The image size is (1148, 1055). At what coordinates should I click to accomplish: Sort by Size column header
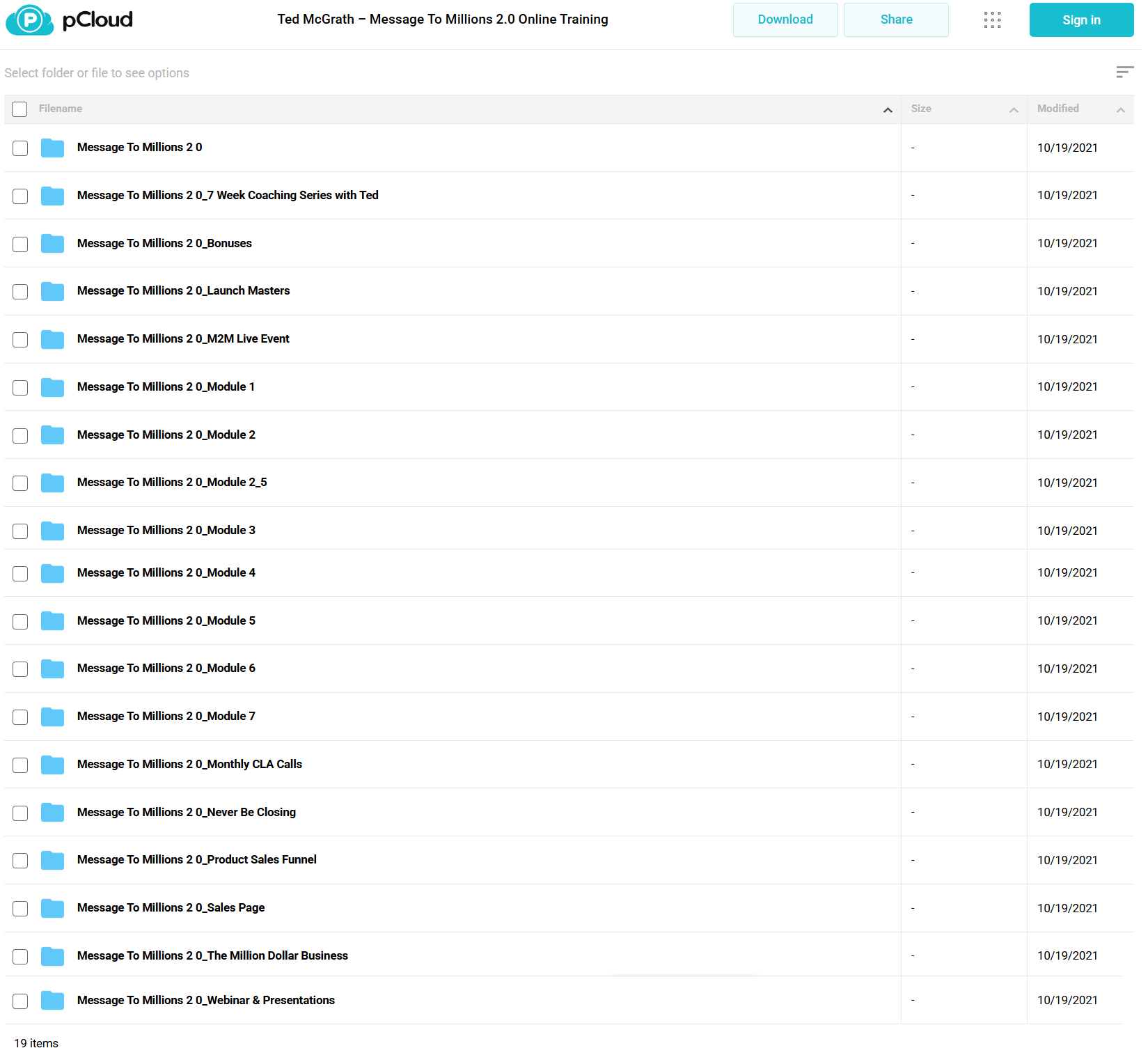click(921, 109)
